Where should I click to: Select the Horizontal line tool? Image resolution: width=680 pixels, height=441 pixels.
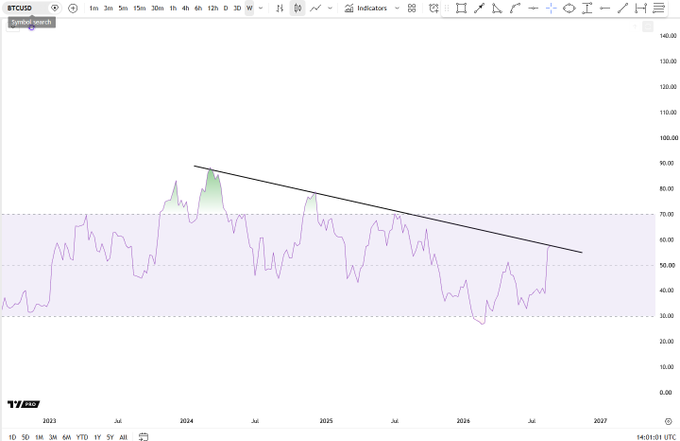click(533, 8)
